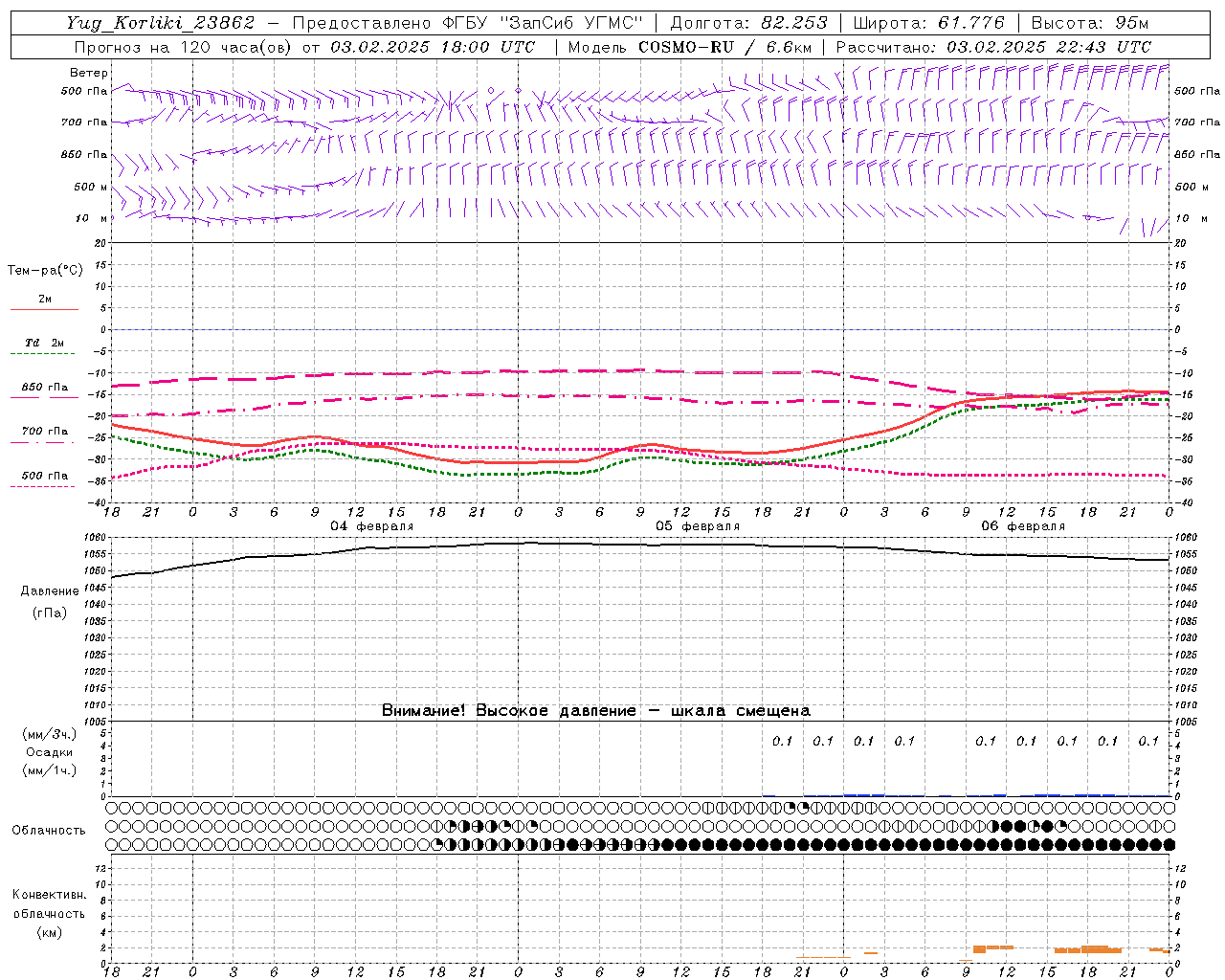Click the Конвективн. label text
This screenshot has height=980, width=1225.
pyautogui.click(x=49, y=895)
